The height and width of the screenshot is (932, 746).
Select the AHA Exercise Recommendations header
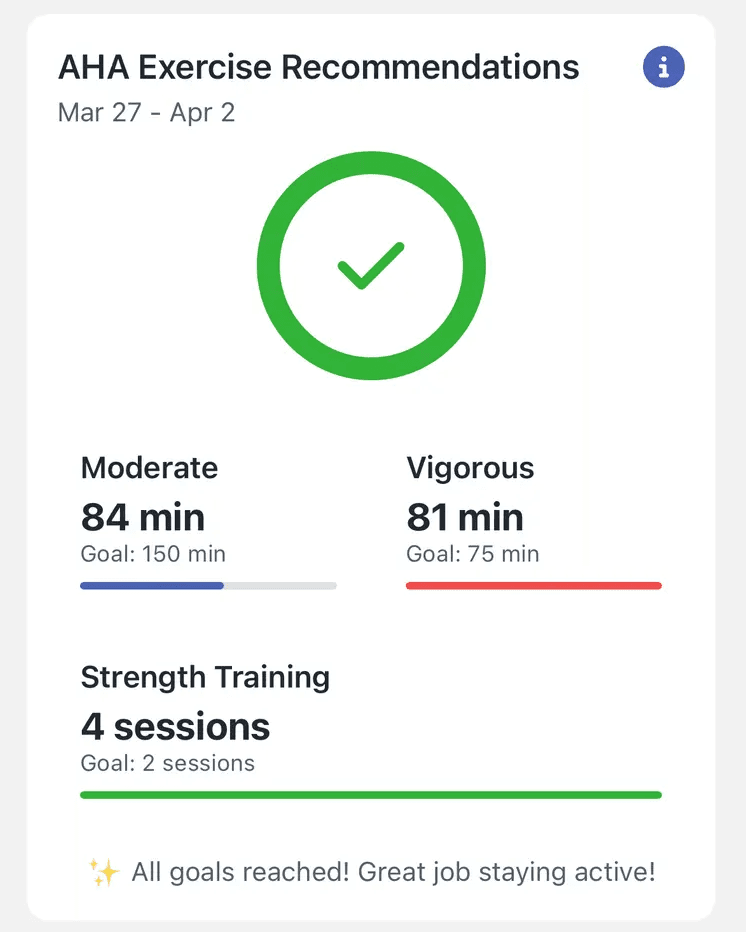[319, 66]
